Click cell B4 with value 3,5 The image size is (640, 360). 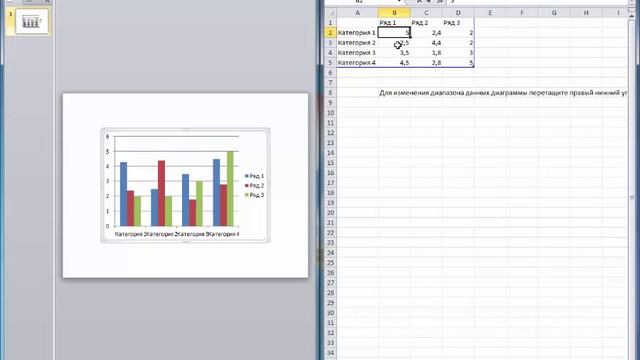tap(394, 53)
